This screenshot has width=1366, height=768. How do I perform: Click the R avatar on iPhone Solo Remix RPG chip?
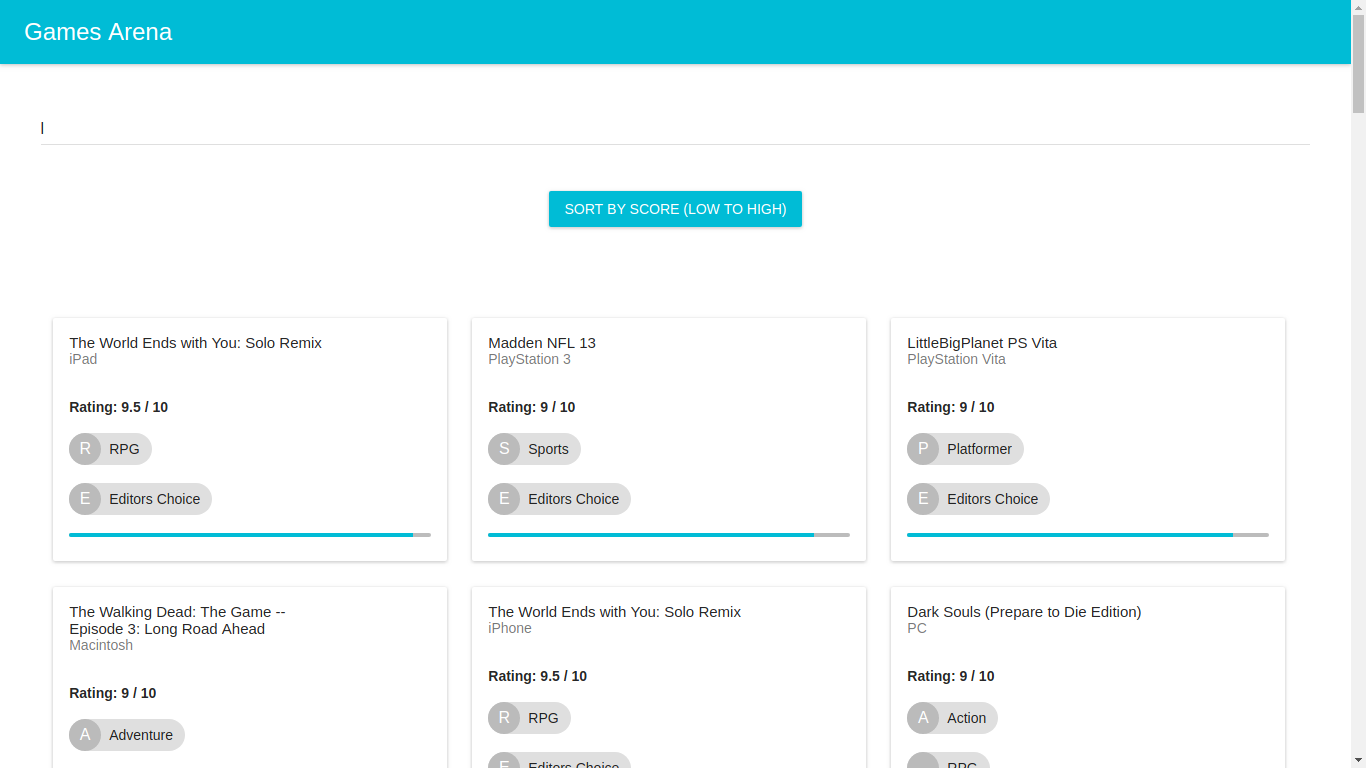pos(504,718)
